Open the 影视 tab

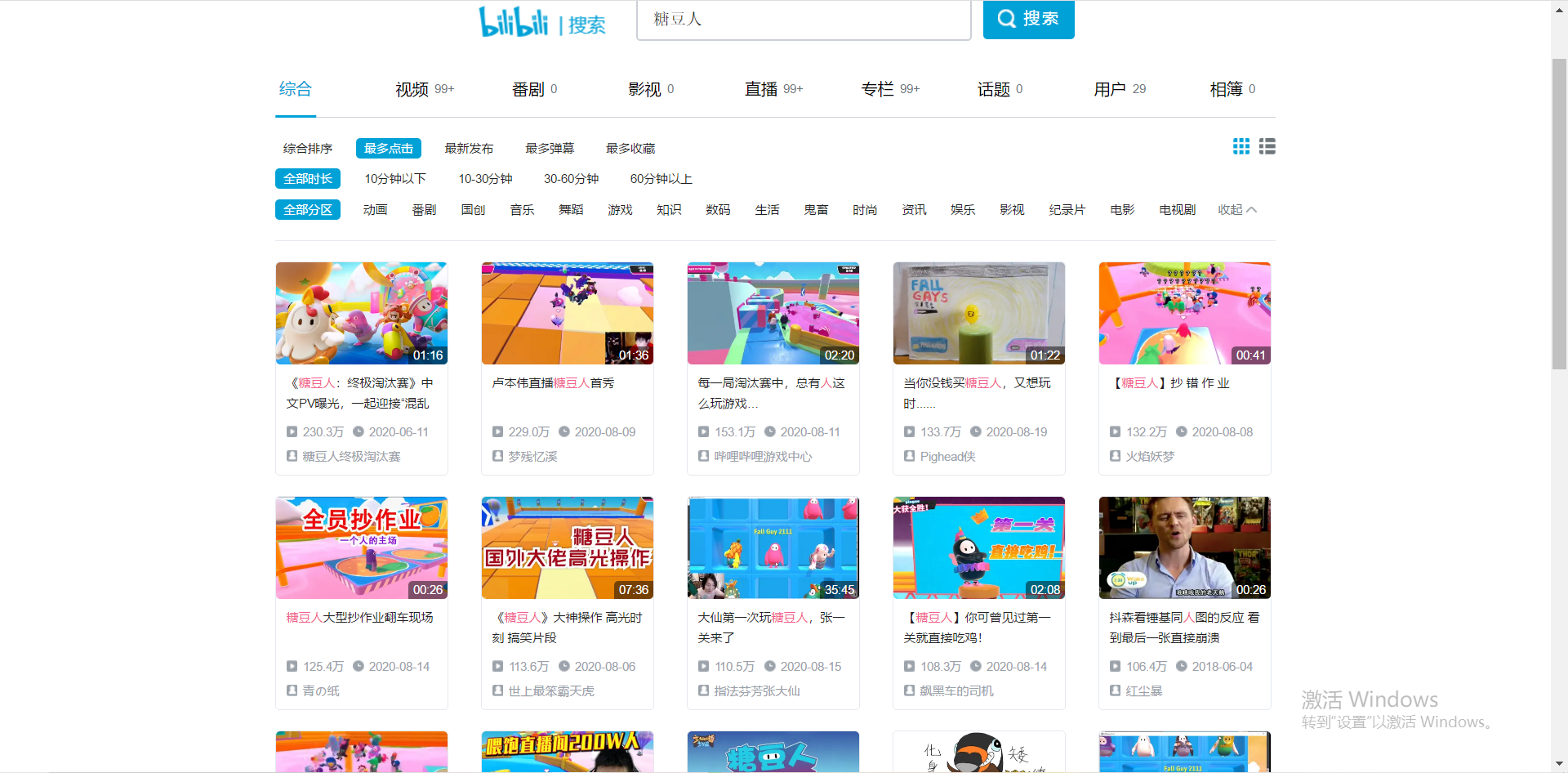(x=651, y=89)
